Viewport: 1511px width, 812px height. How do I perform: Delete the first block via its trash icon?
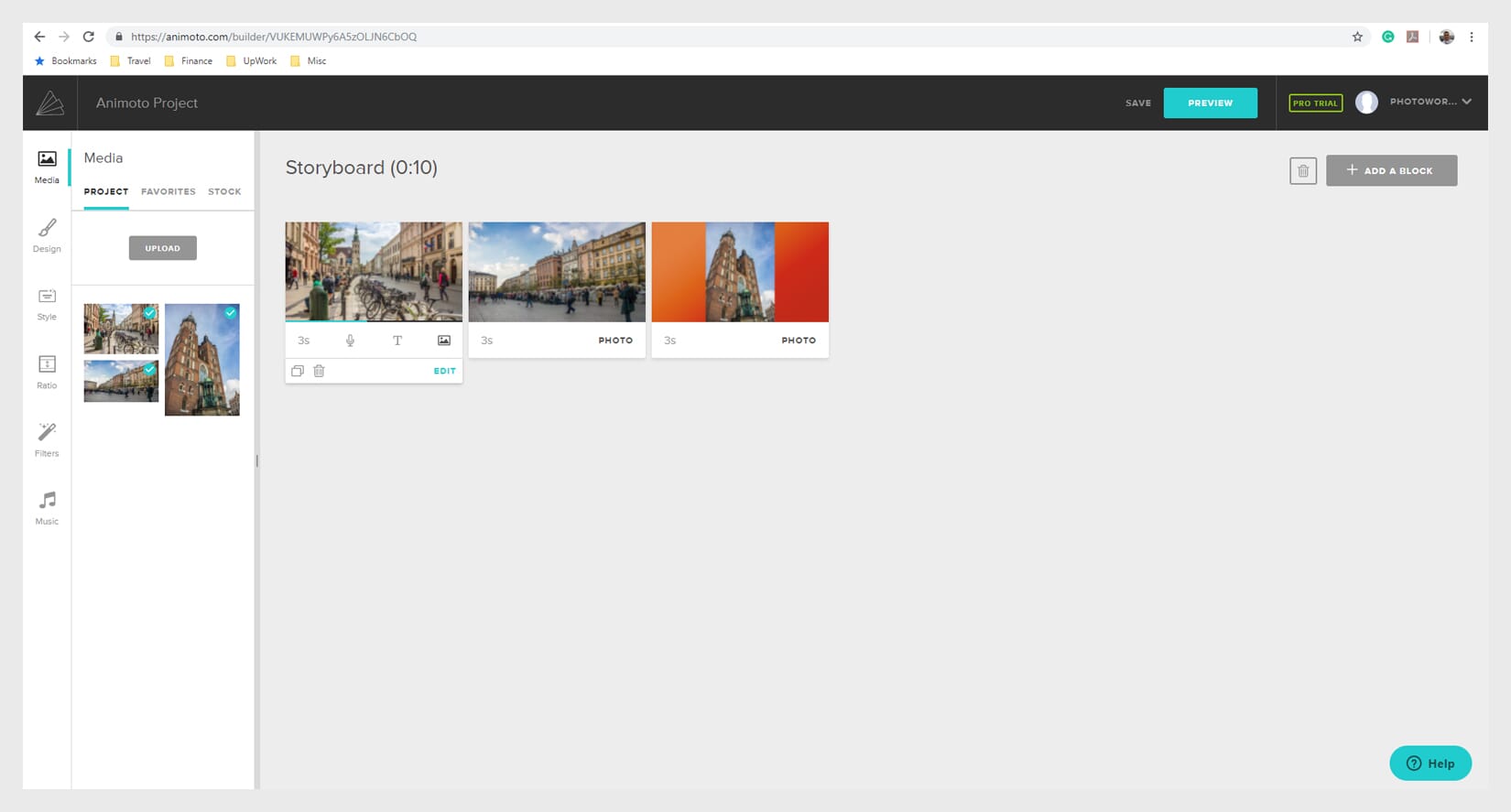pyautogui.click(x=319, y=371)
